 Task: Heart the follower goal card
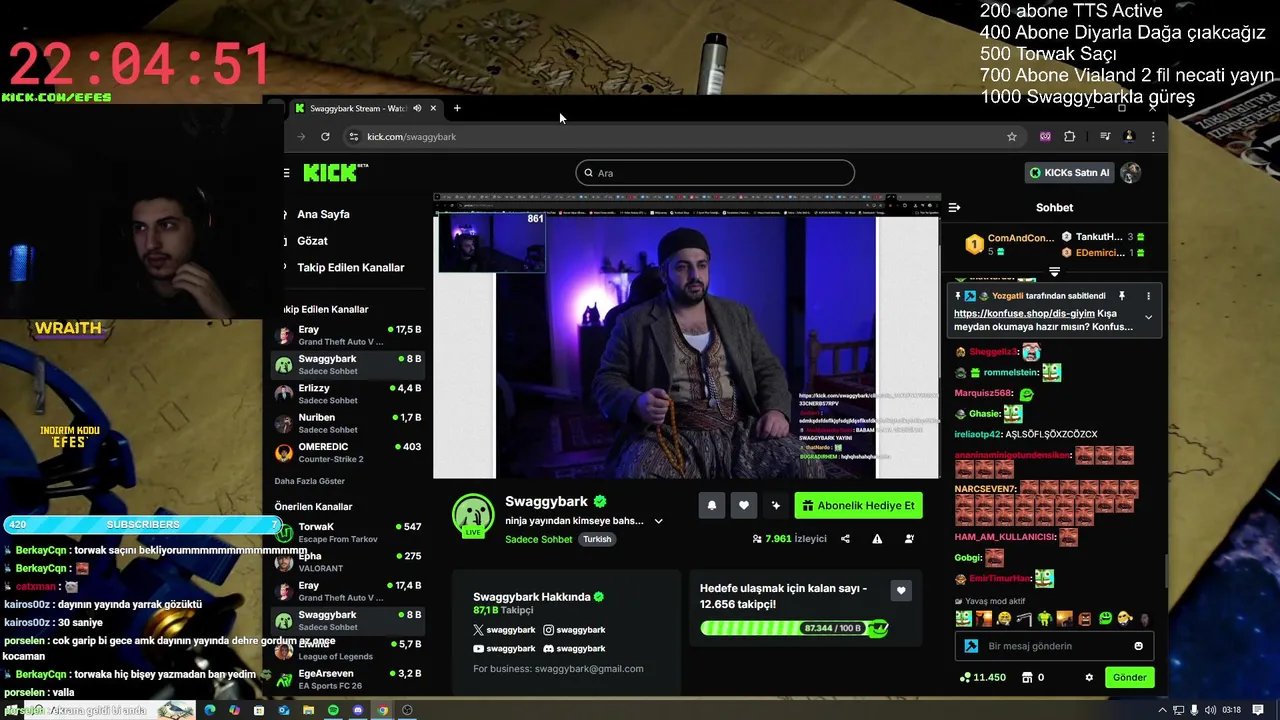(901, 591)
